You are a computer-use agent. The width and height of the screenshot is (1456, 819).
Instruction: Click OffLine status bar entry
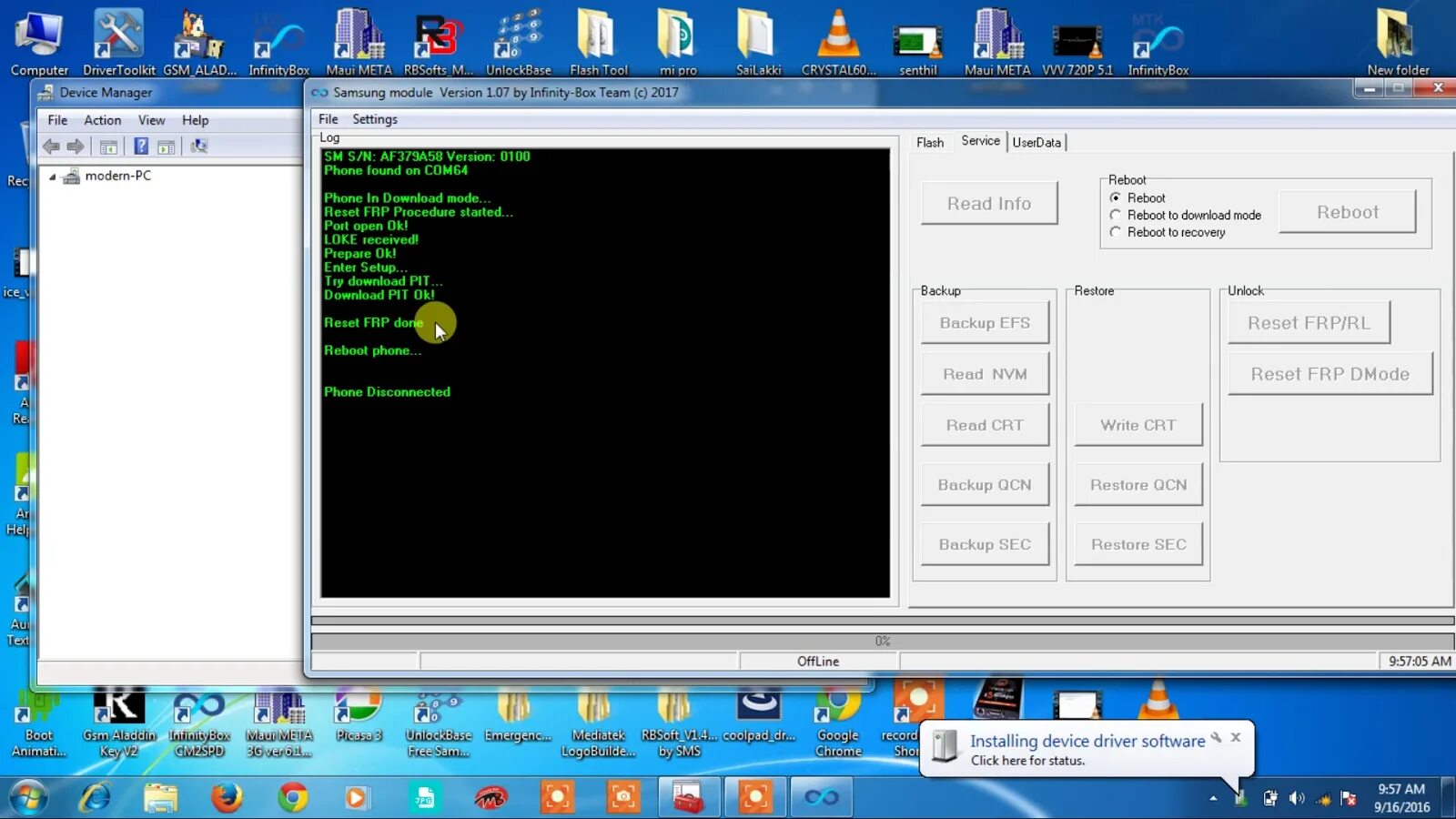coord(818,662)
